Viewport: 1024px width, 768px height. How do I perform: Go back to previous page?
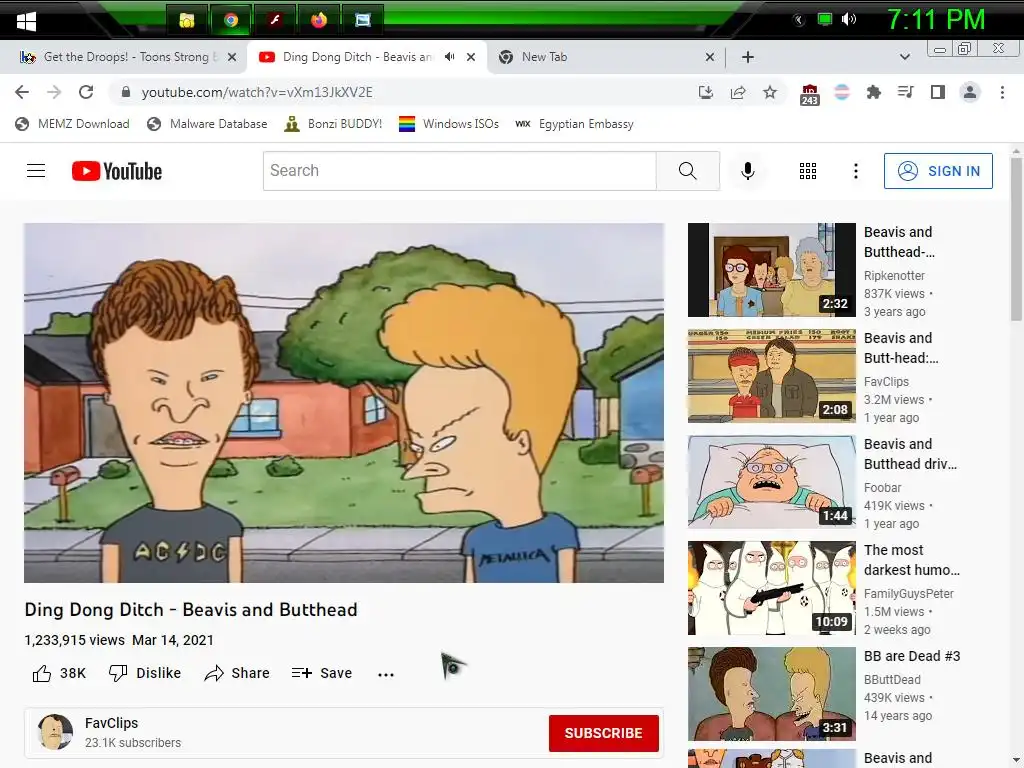(x=22, y=92)
